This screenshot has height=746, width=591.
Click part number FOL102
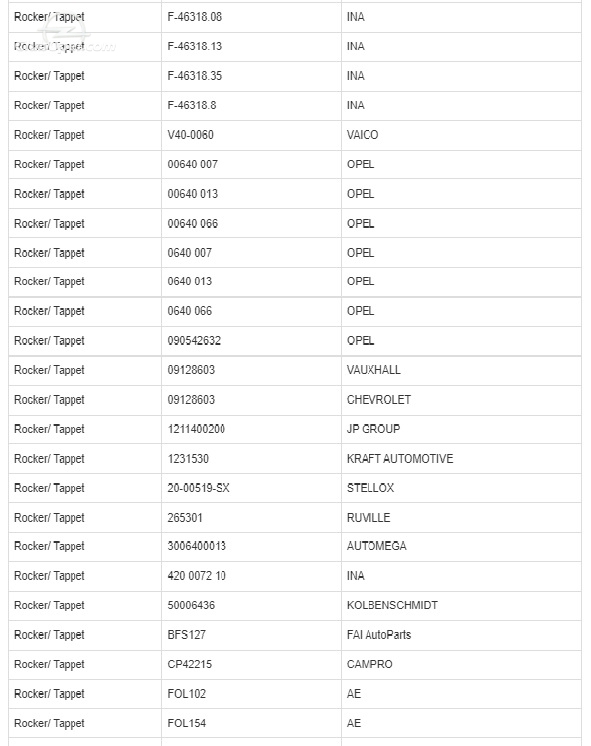tap(187, 694)
